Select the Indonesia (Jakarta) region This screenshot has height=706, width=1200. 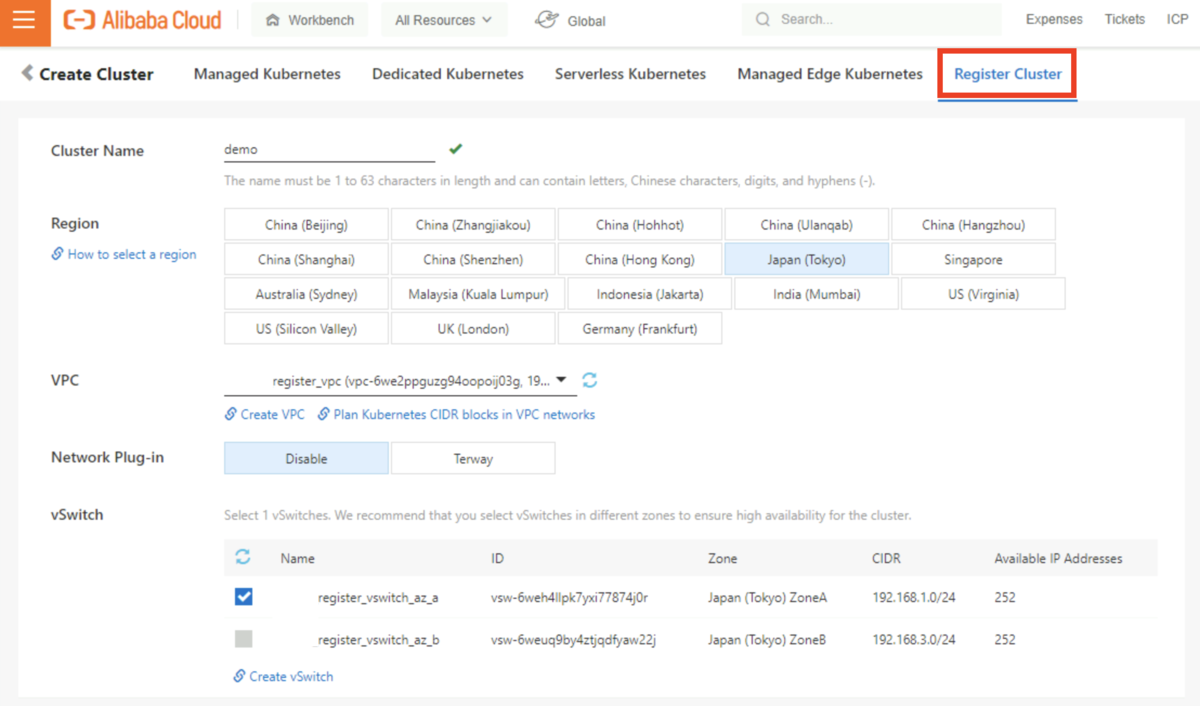650,294
